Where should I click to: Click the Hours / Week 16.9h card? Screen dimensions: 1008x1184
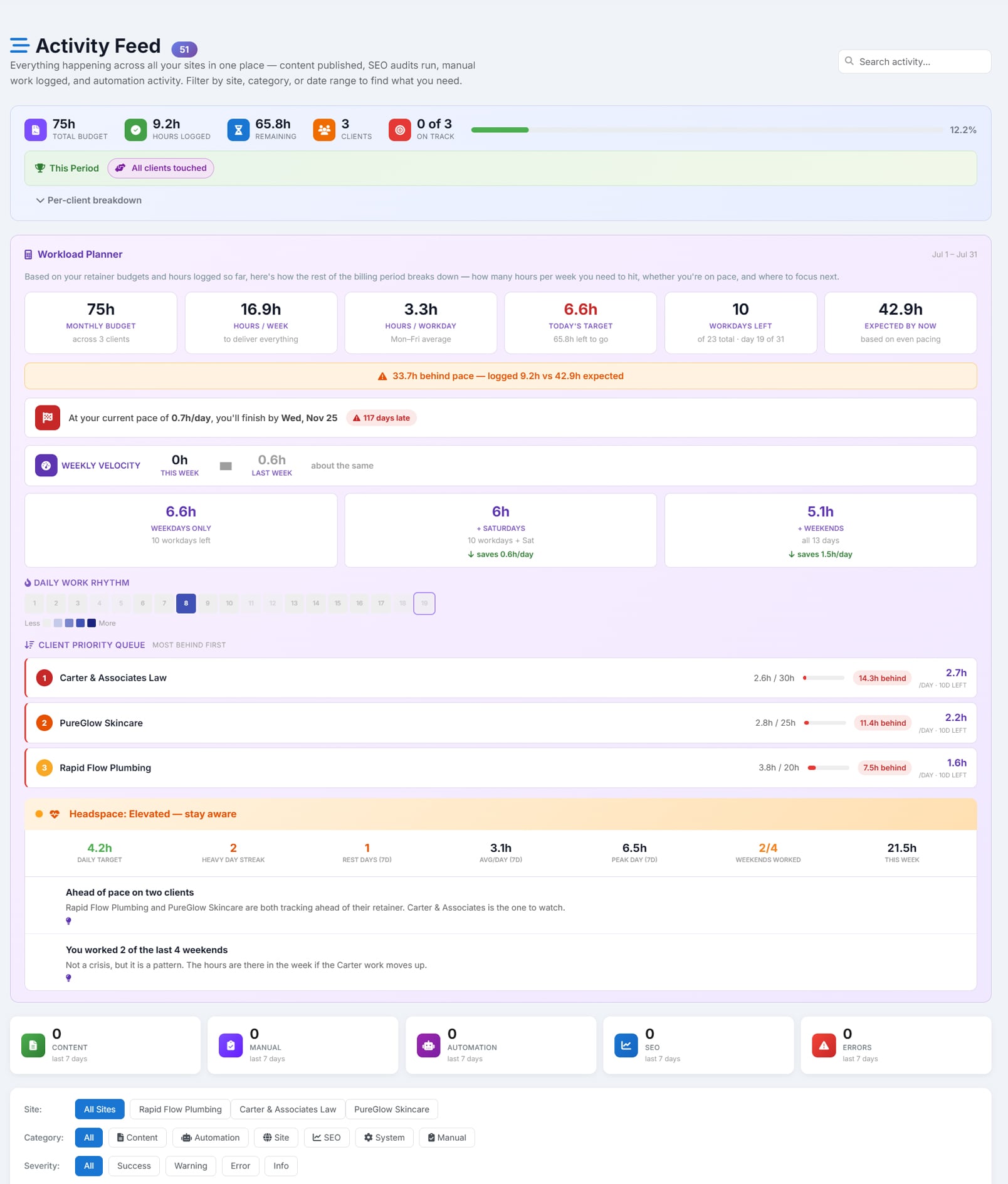click(x=261, y=323)
